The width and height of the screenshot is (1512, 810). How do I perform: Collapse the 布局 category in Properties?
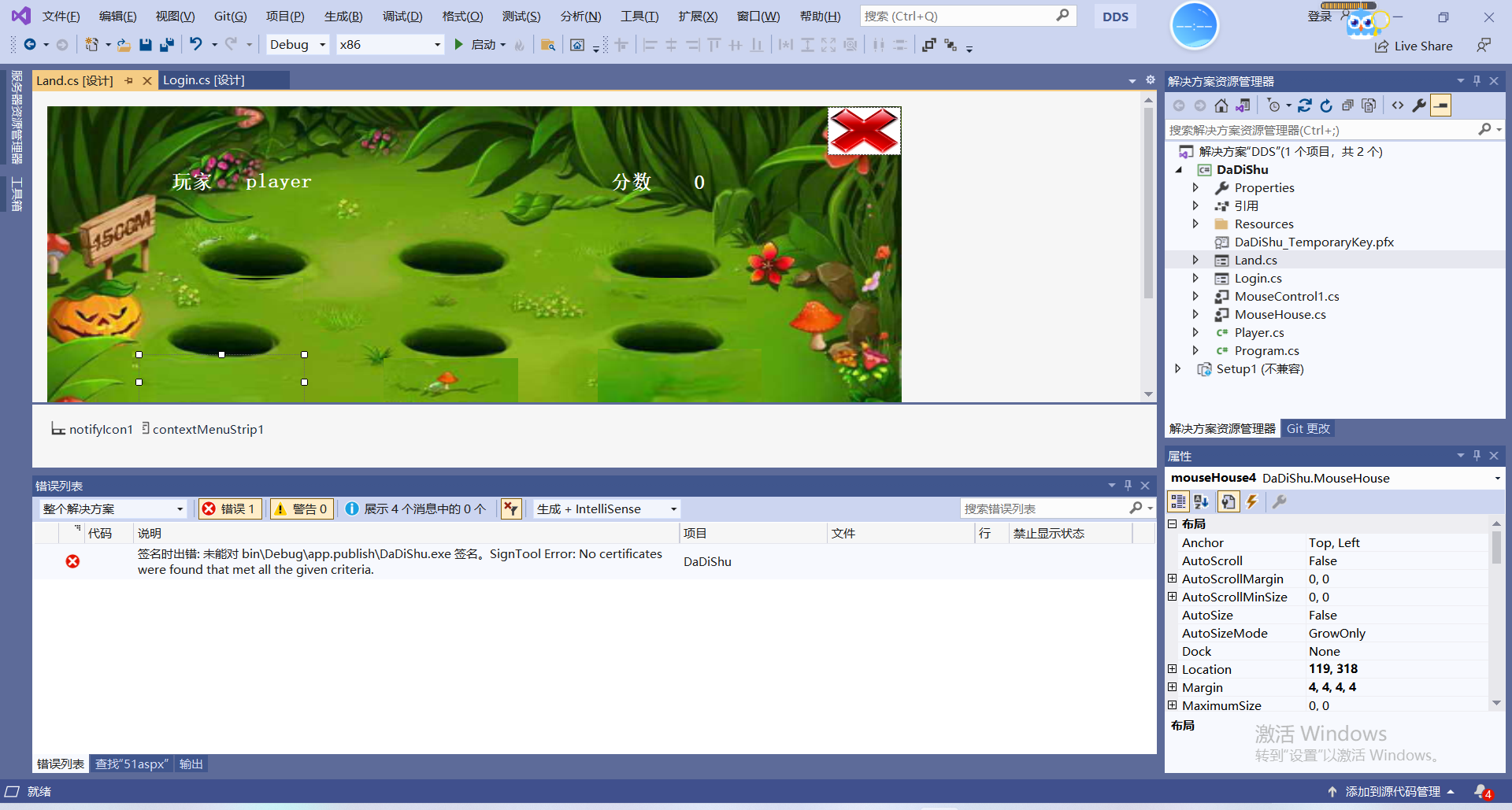tap(1173, 523)
